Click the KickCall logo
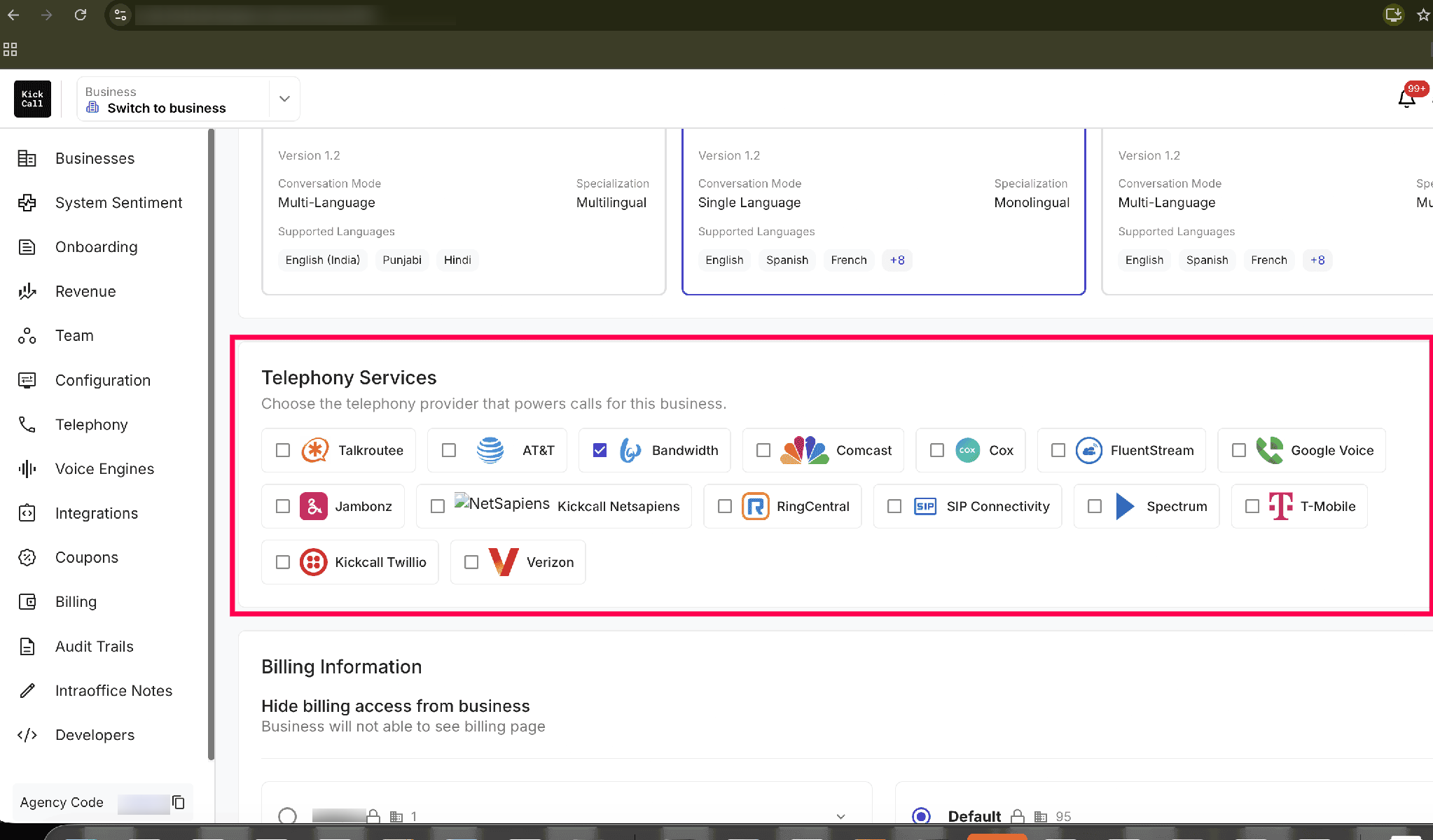This screenshot has width=1433, height=840. click(x=32, y=99)
